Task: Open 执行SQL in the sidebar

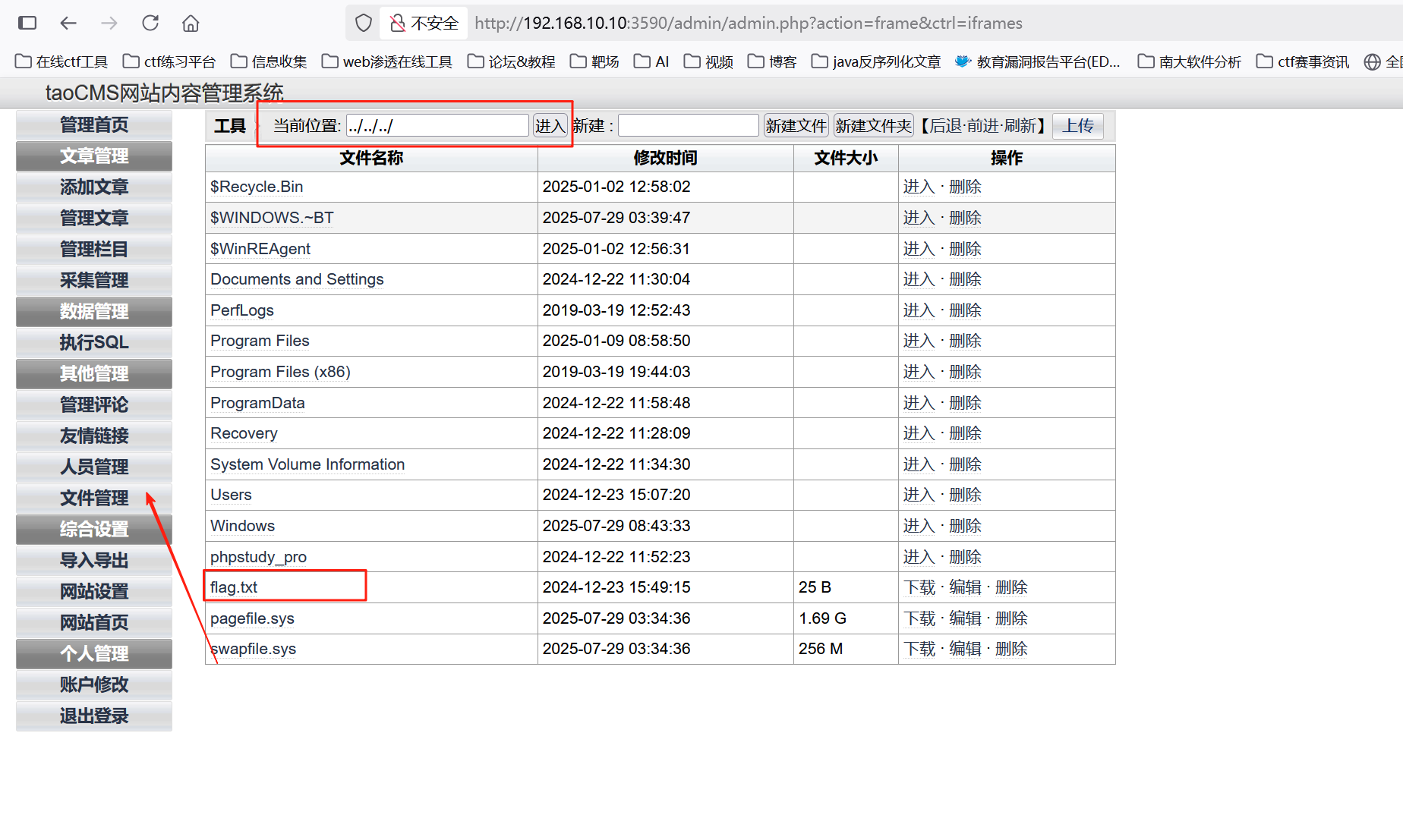Action: pyautogui.click(x=94, y=343)
